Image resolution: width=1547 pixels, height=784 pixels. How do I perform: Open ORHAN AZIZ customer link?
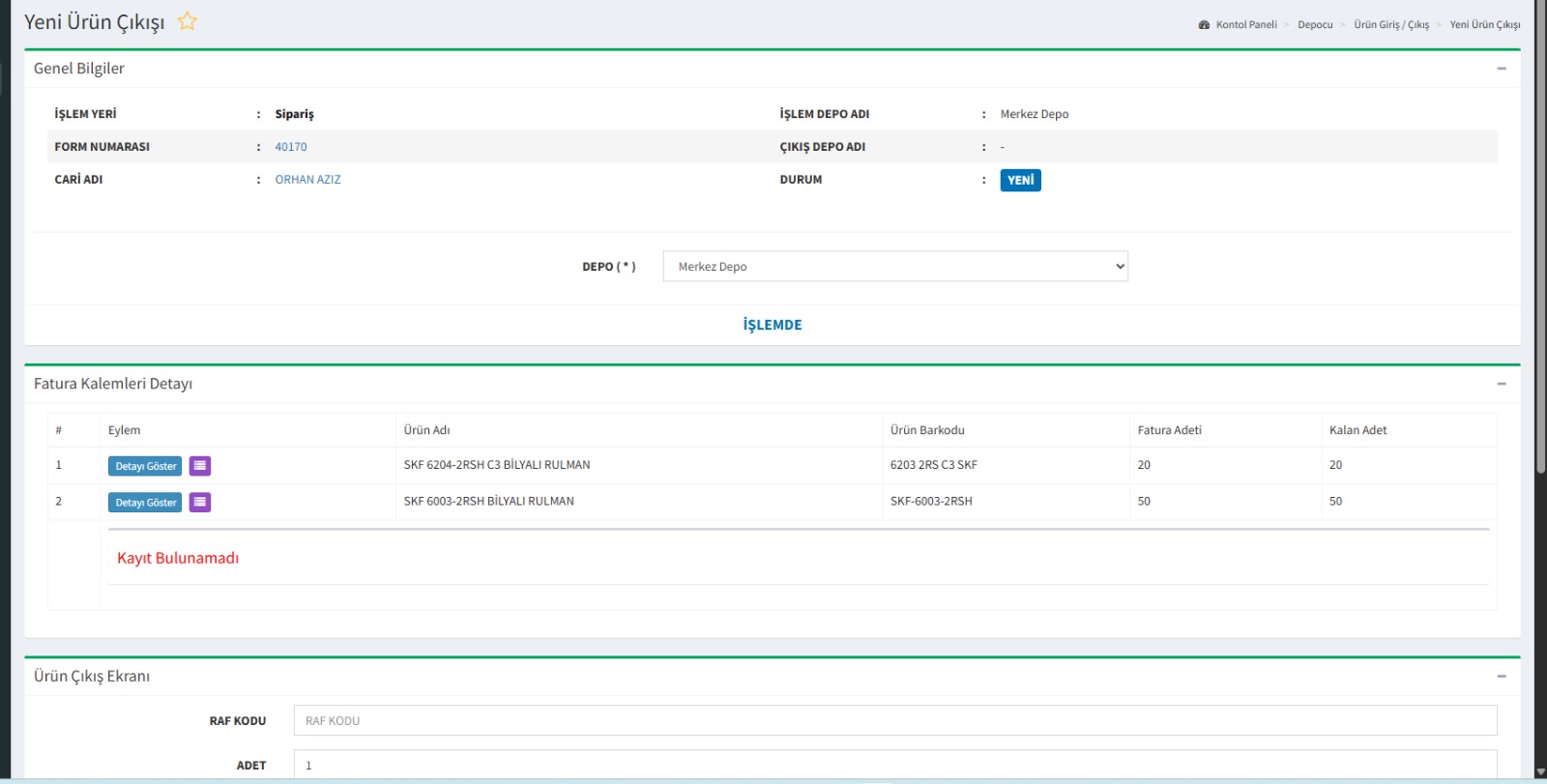pyautogui.click(x=307, y=180)
